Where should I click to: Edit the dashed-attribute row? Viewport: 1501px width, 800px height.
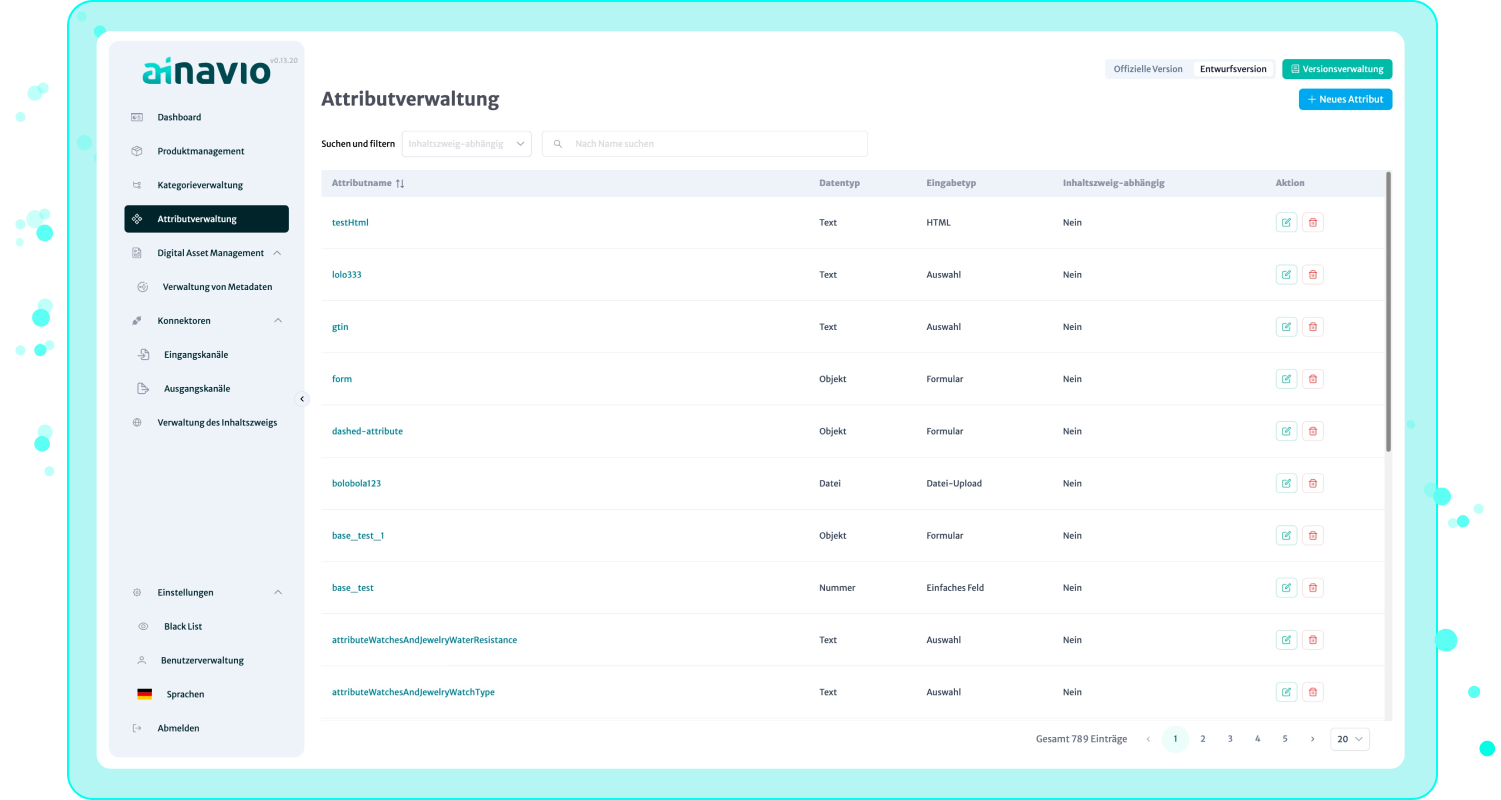1286,431
